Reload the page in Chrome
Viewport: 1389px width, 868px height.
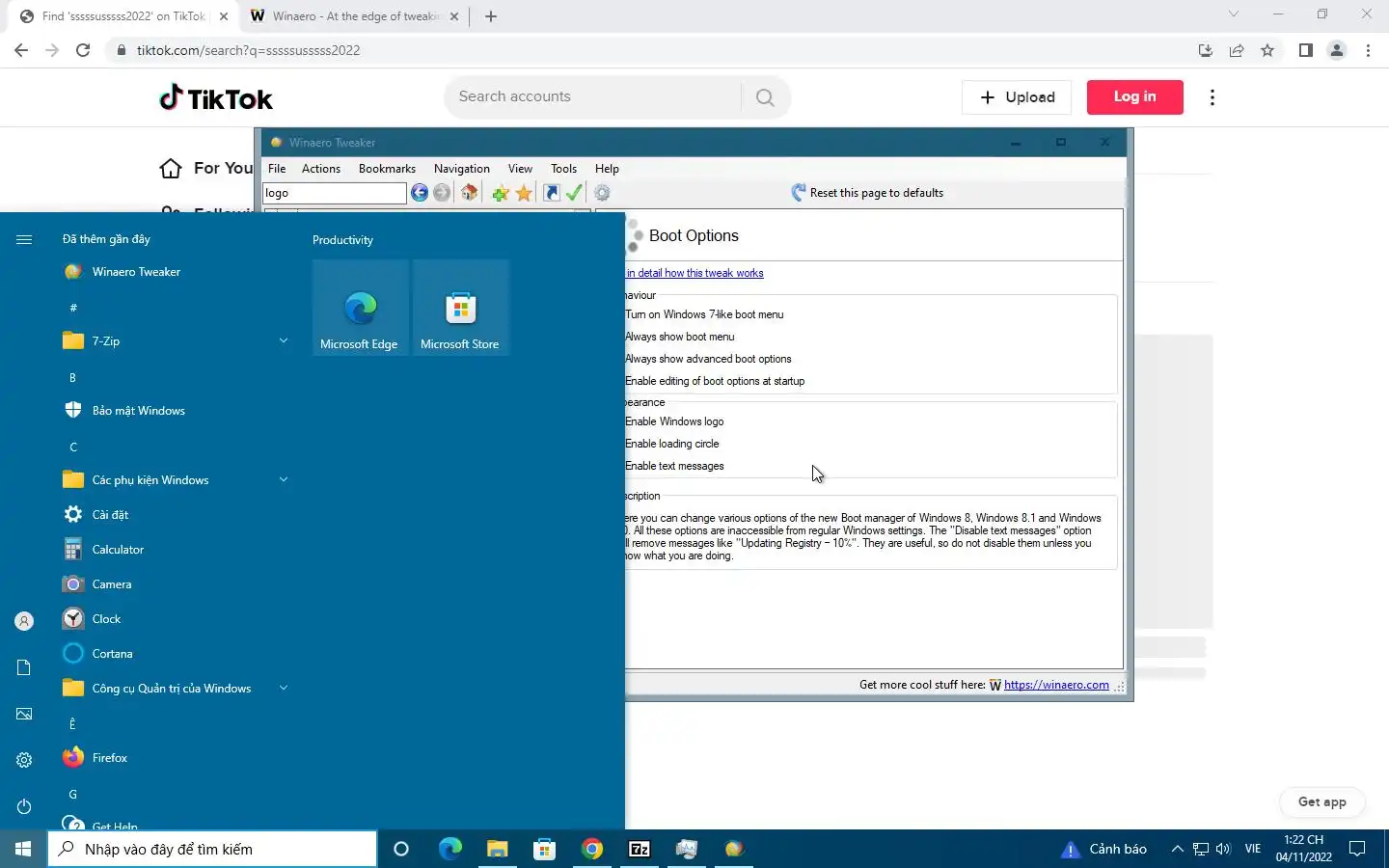tap(83, 50)
